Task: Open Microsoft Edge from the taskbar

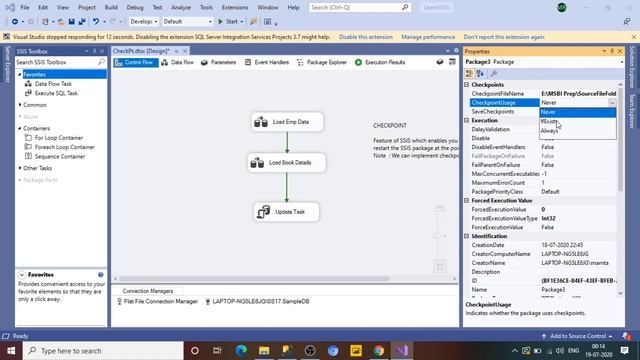Action: pyautogui.click(x=241, y=351)
